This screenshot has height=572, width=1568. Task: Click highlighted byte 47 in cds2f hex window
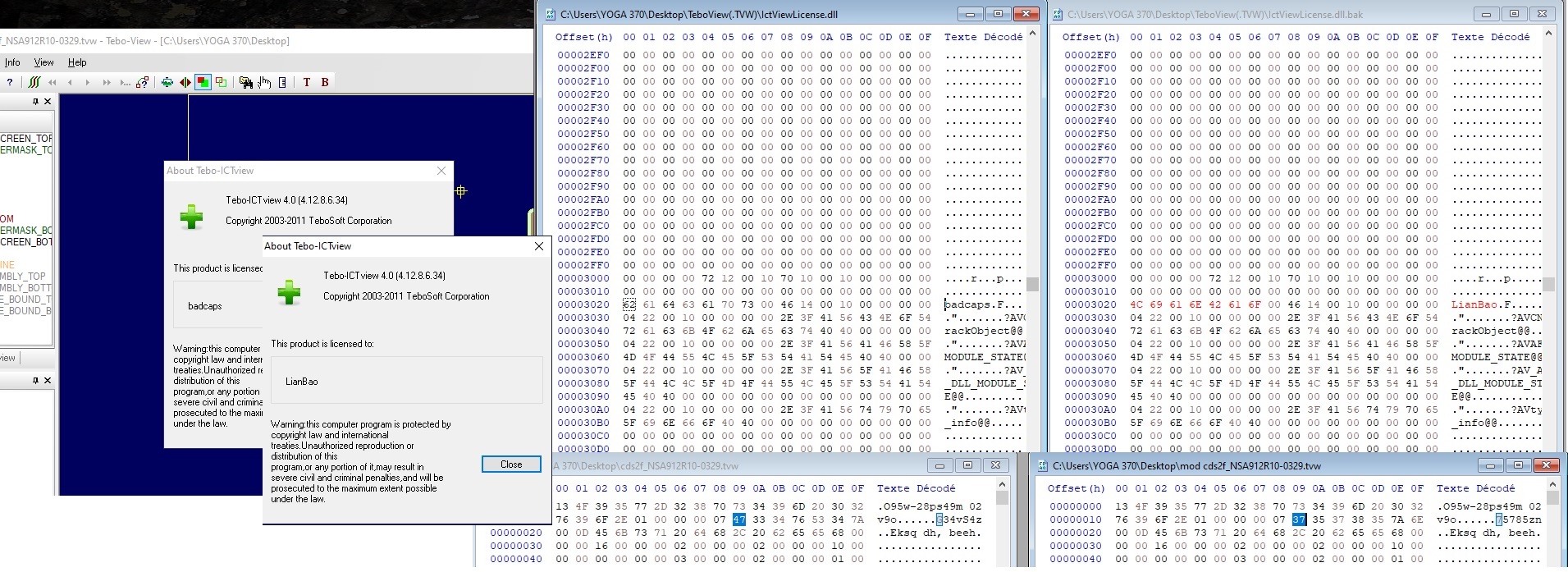(x=739, y=519)
